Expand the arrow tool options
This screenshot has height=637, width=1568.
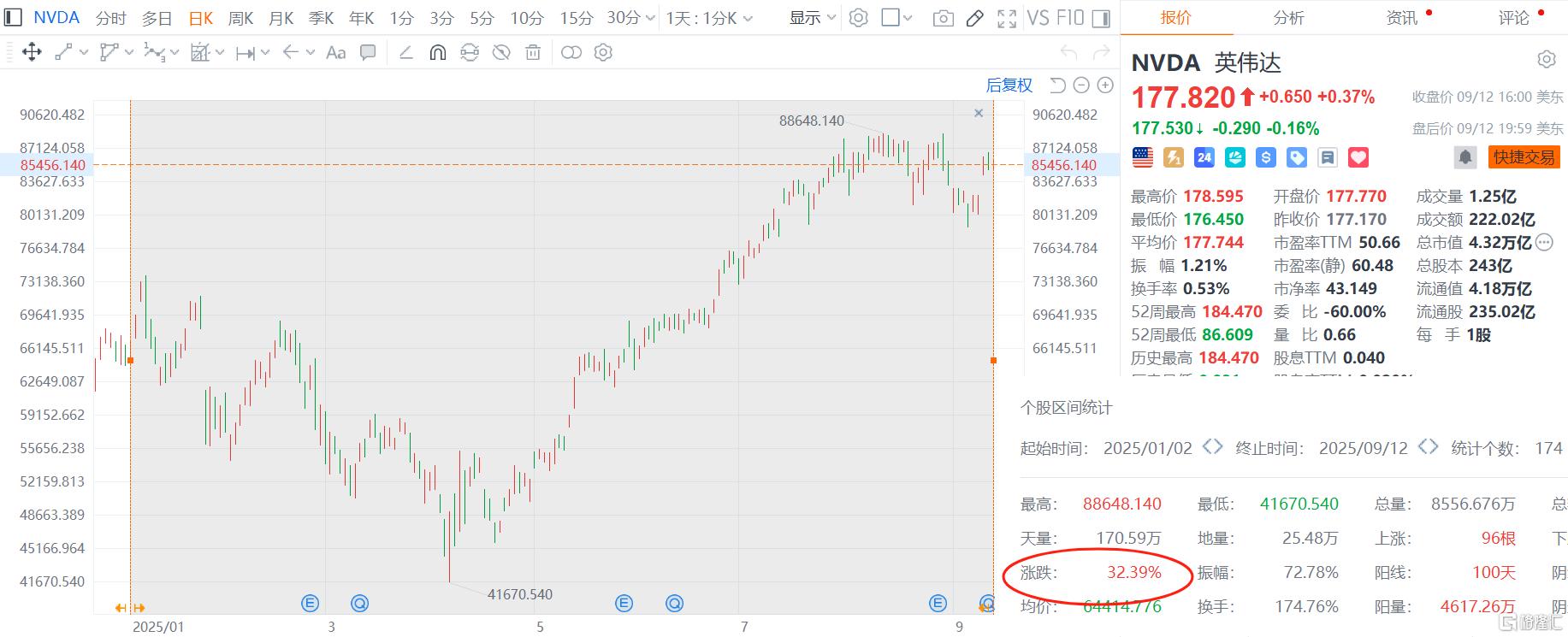311,52
